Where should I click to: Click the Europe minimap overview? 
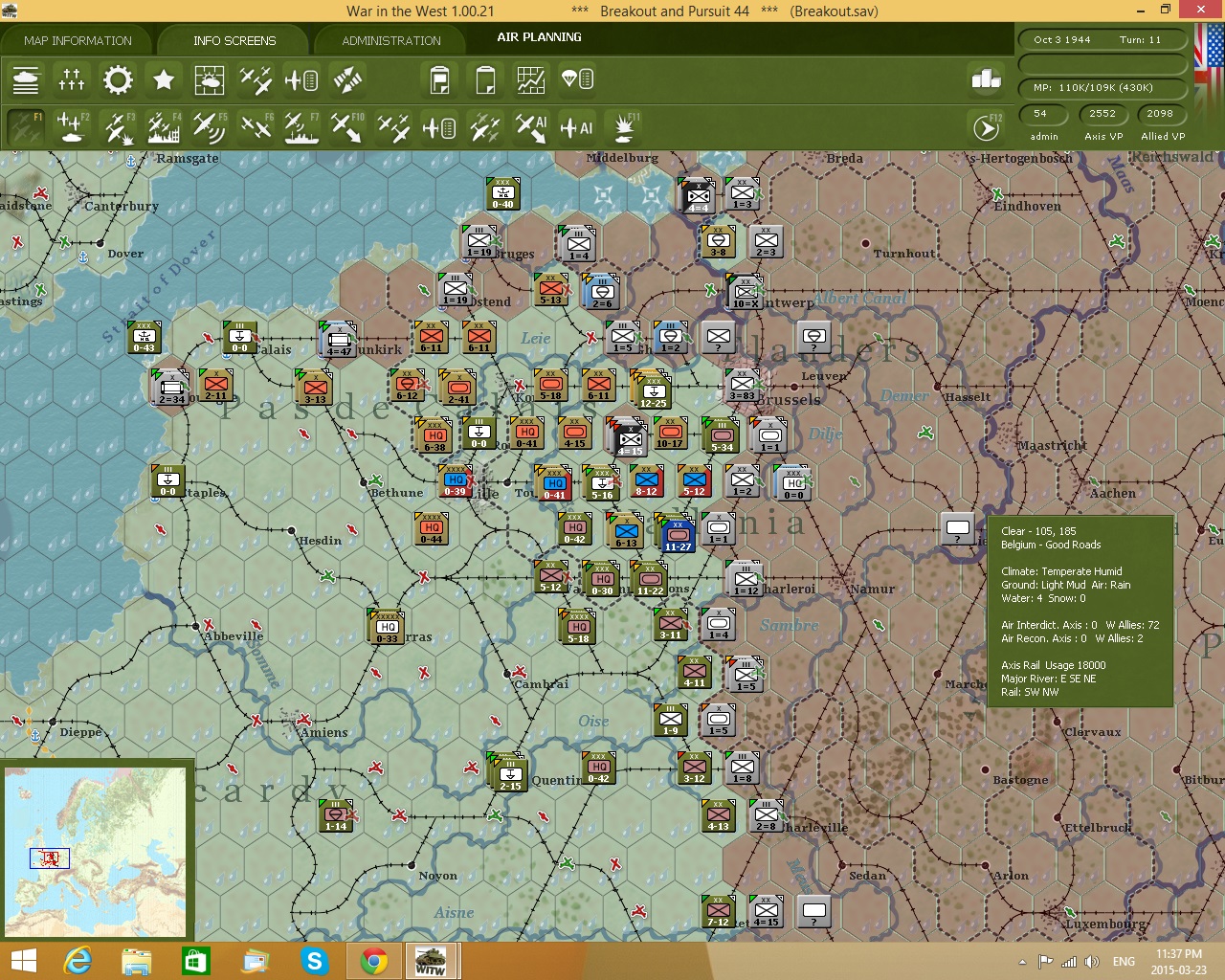[x=96, y=852]
